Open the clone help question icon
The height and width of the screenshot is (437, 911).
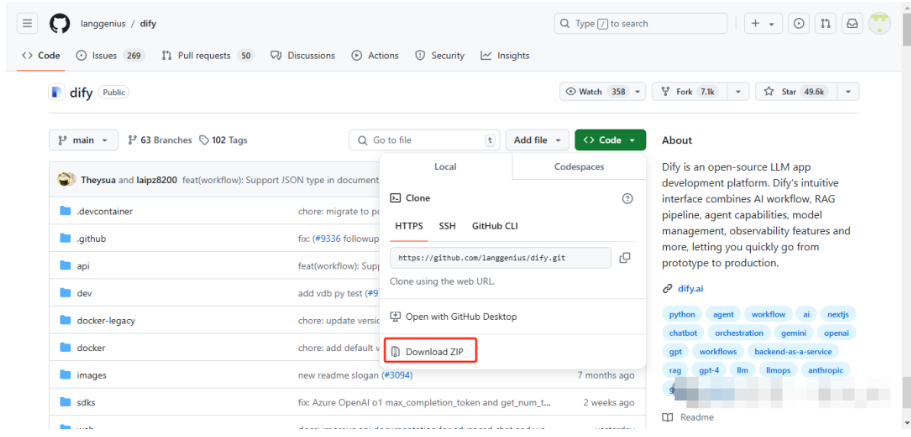(627, 198)
